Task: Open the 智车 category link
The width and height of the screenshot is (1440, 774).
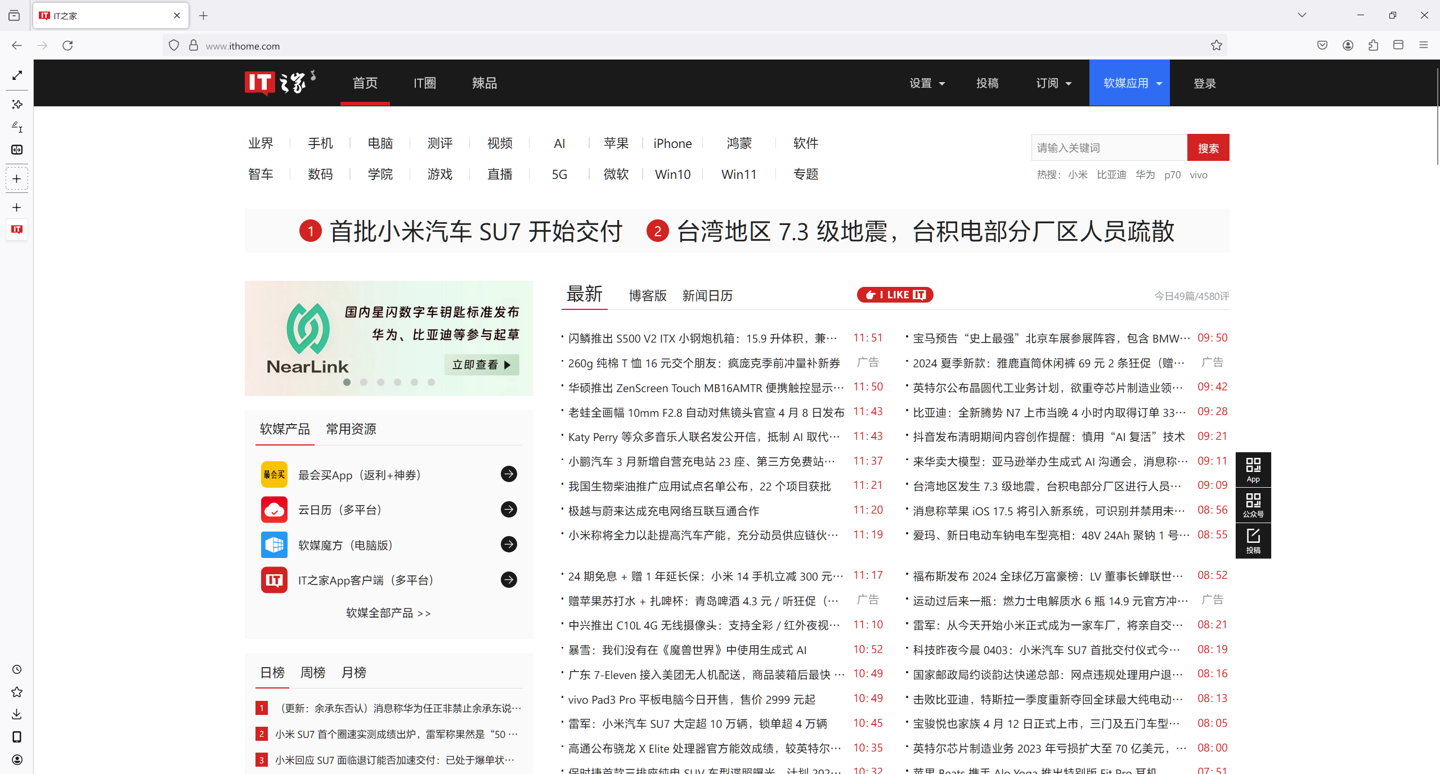Action: pos(261,174)
